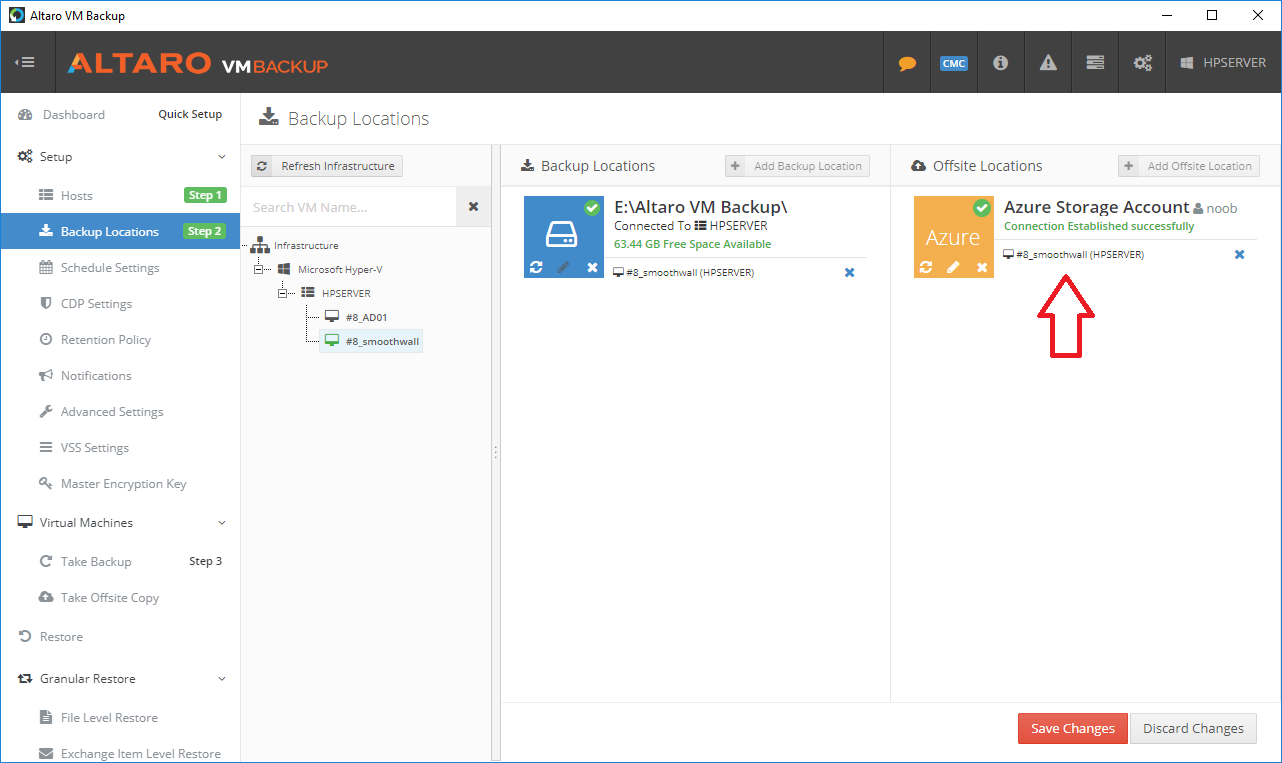Click Add Backup Location button
This screenshot has height=763, width=1282.
click(x=797, y=166)
